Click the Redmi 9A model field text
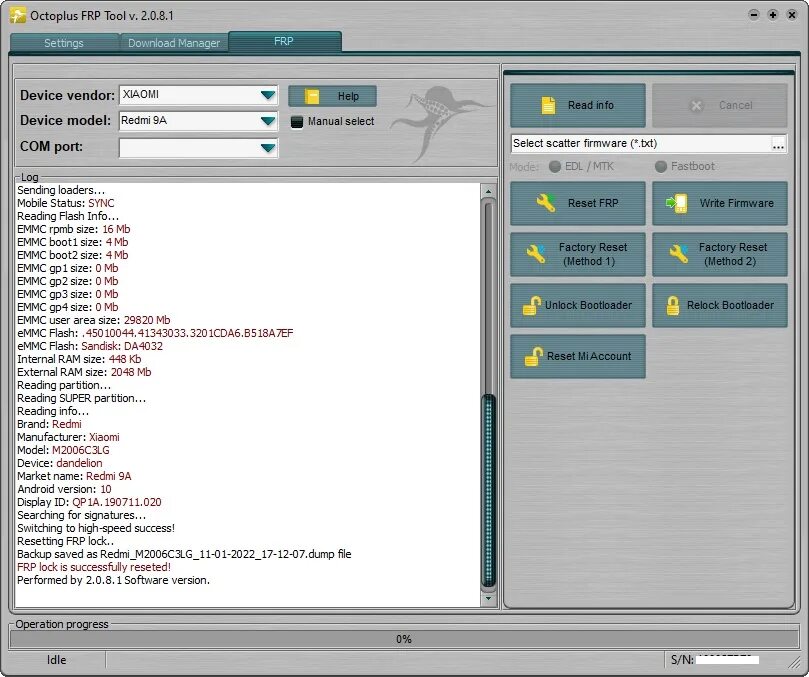Image resolution: width=809 pixels, height=677 pixels. pyautogui.click(x=144, y=120)
